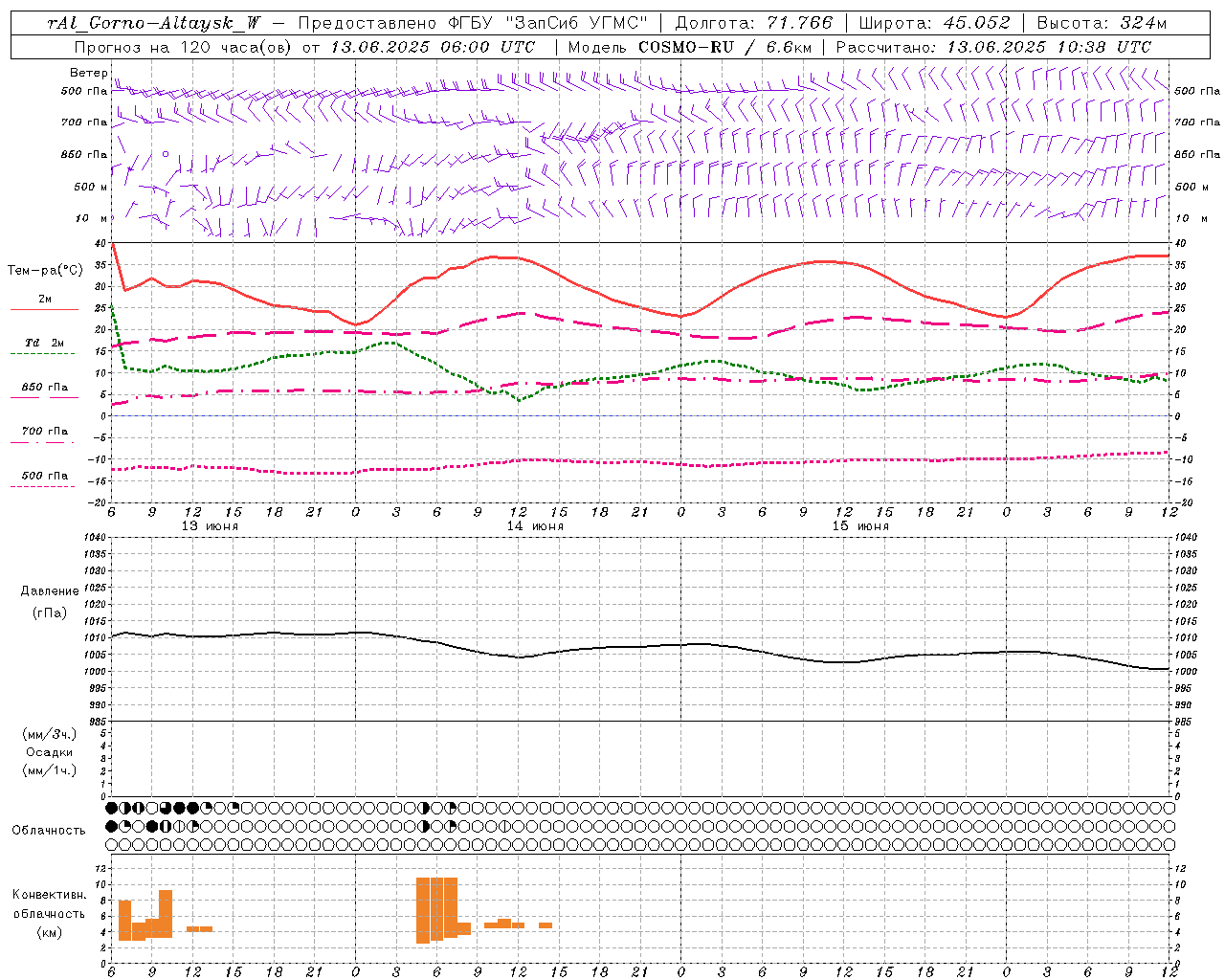Viewport: 1225px width, 980px height.
Task: Click the 13 июня date label
Action: coord(210,526)
